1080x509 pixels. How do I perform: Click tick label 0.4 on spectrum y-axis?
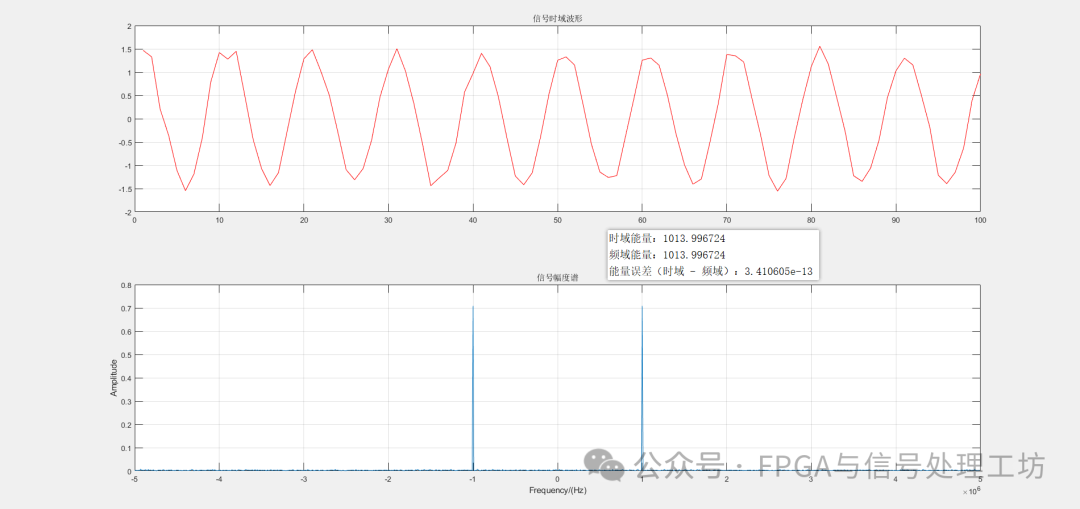[125, 378]
